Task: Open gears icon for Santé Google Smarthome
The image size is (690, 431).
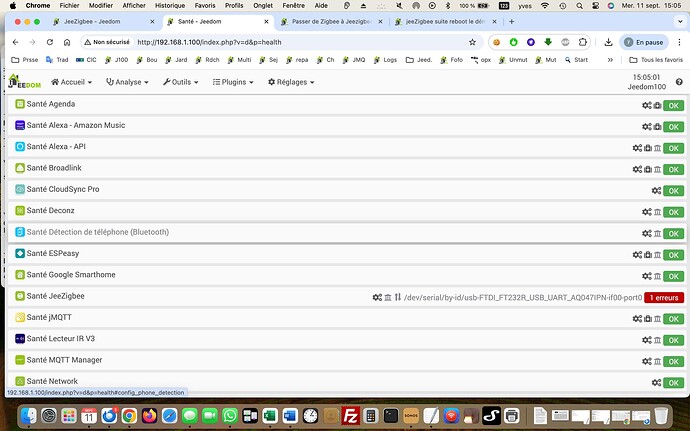Action: 646,276
